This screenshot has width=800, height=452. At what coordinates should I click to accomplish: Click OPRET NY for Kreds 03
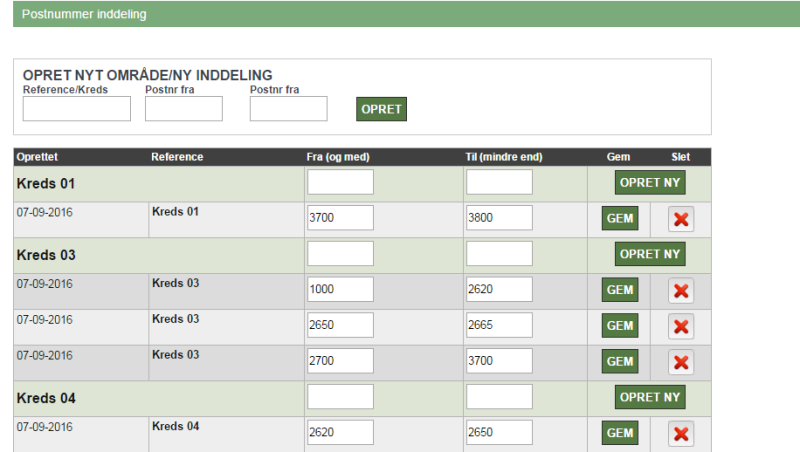tap(649, 254)
